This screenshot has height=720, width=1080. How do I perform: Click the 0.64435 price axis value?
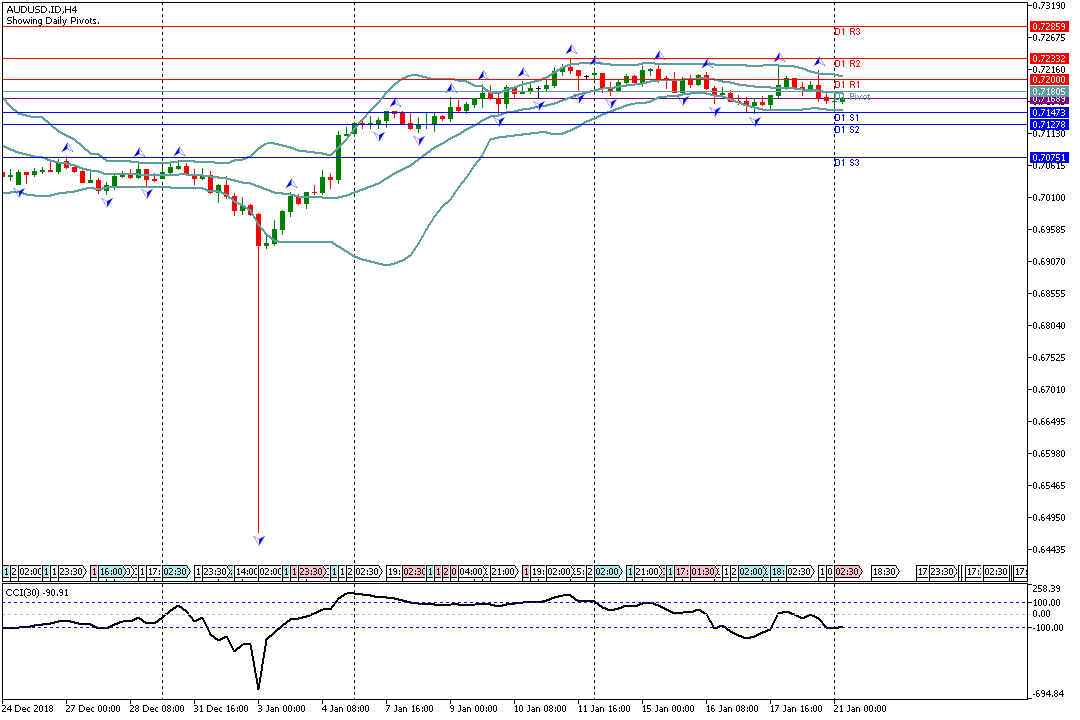click(1049, 549)
